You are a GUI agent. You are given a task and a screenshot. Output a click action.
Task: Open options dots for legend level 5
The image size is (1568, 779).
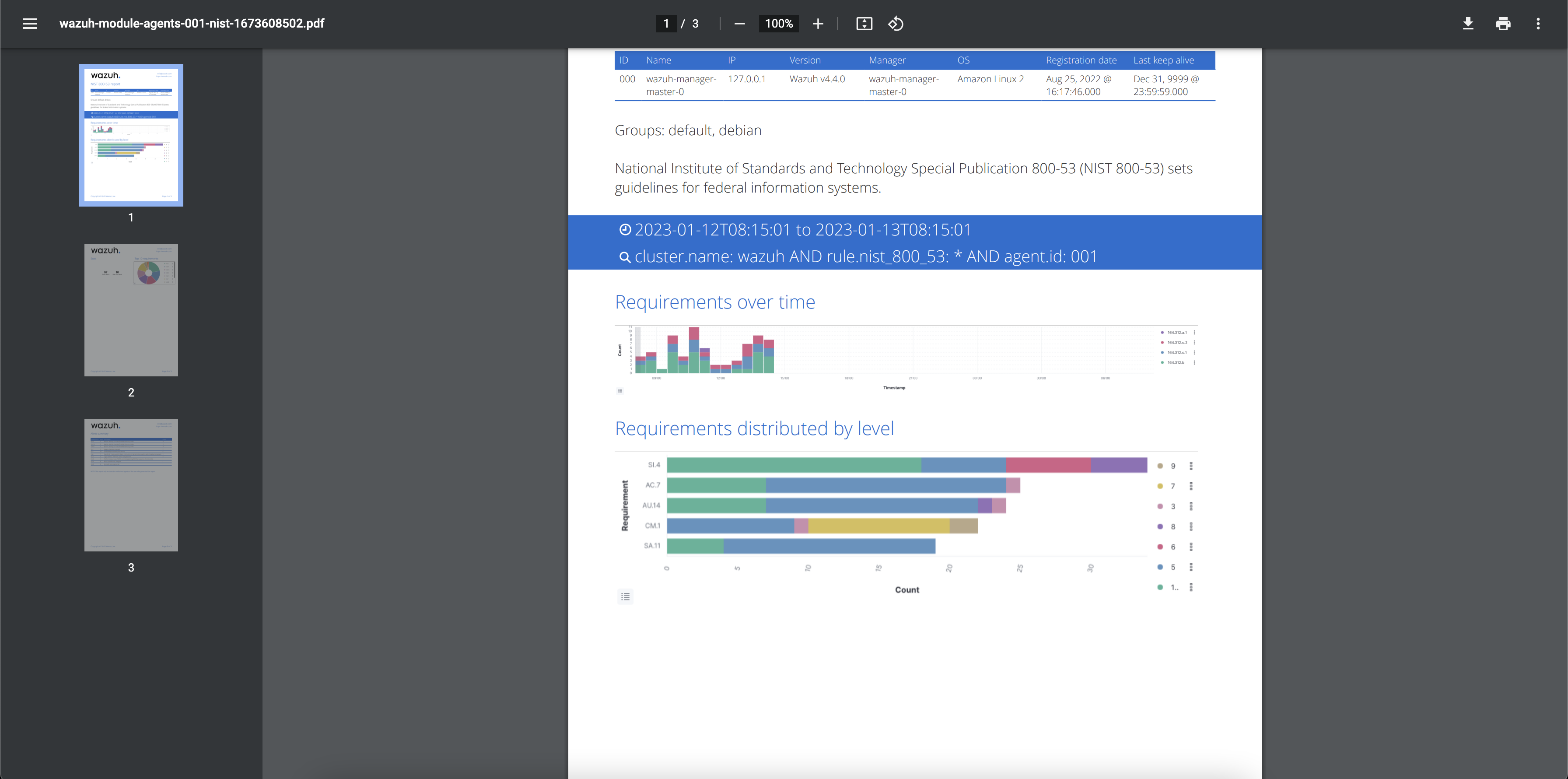1191,567
